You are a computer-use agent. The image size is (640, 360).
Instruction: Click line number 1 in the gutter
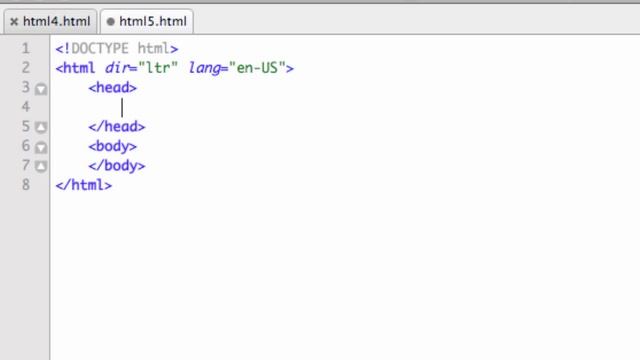(26, 49)
